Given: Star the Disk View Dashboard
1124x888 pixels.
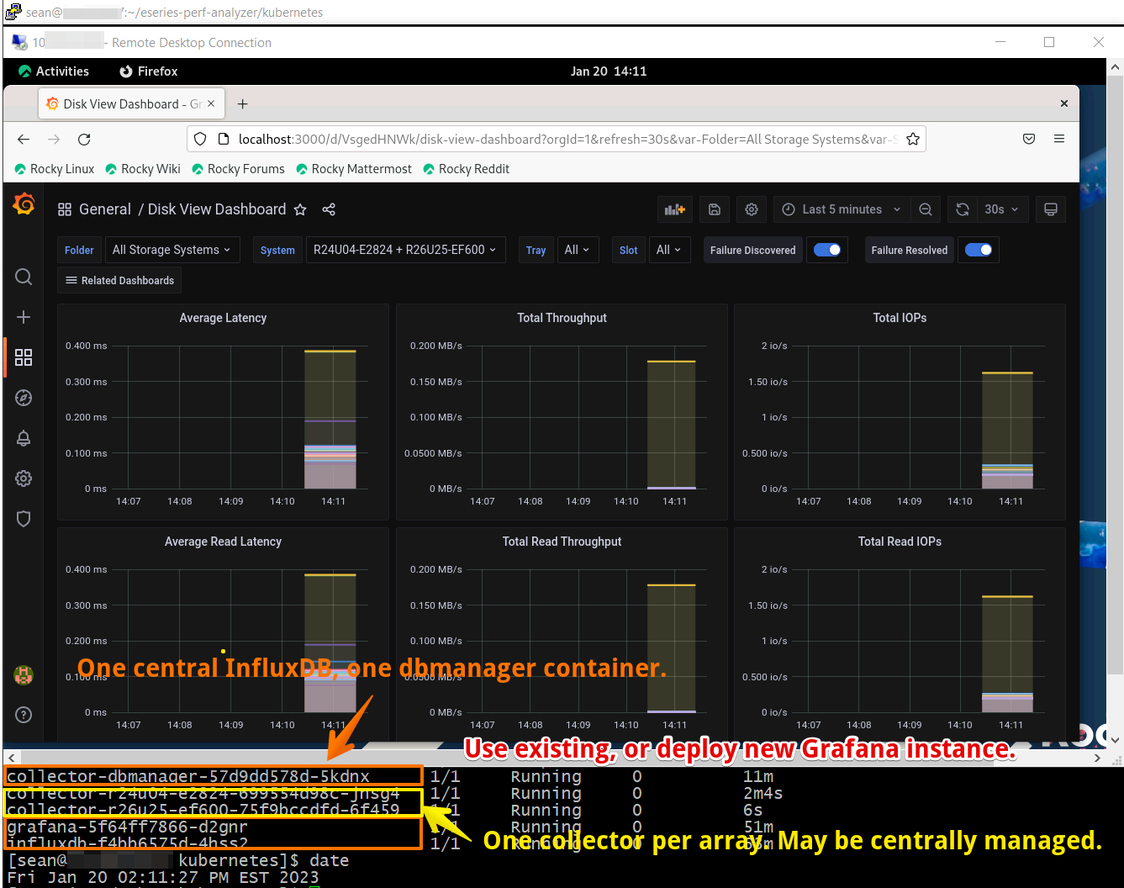Looking at the screenshot, I should coord(300,209).
